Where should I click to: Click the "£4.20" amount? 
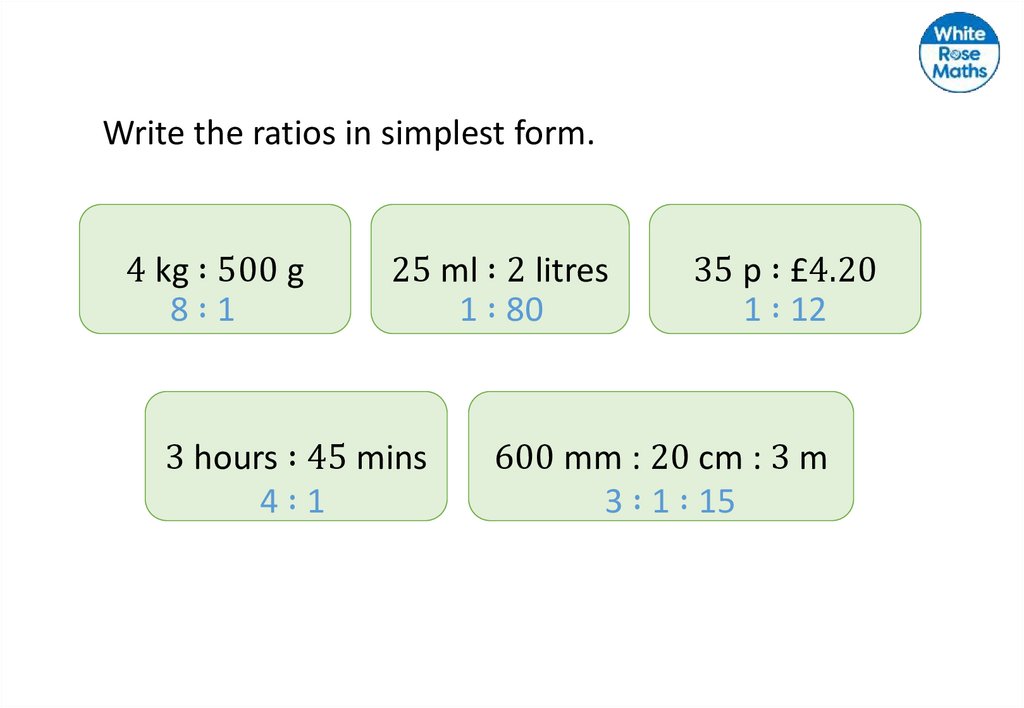829,271
